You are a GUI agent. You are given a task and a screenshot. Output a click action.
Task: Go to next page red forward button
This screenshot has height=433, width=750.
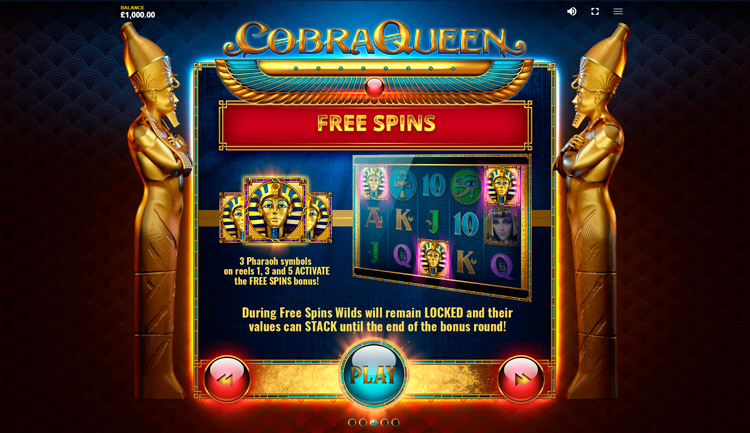click(x=521, y=379)
